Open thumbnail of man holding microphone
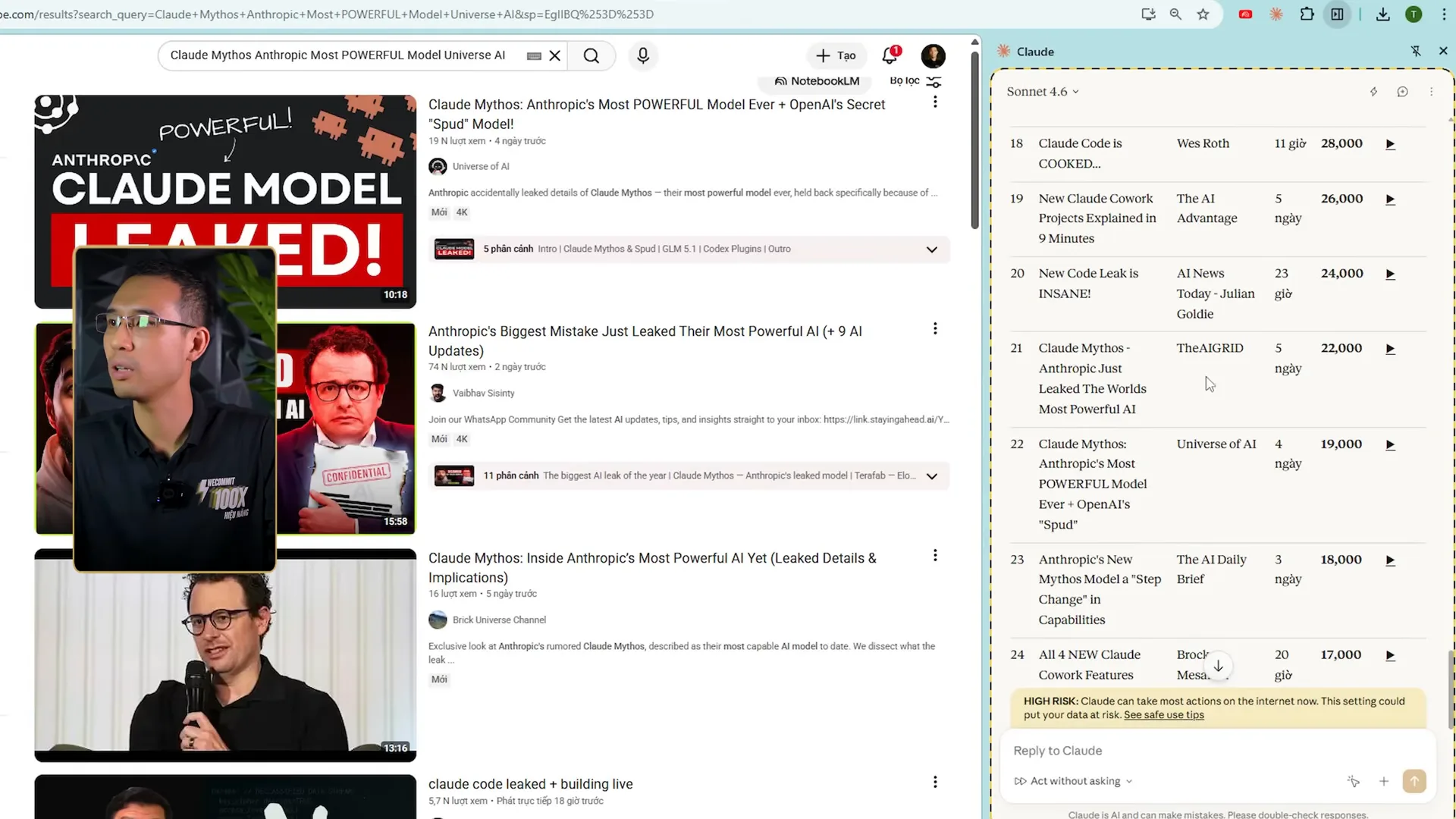 (225, 655)
